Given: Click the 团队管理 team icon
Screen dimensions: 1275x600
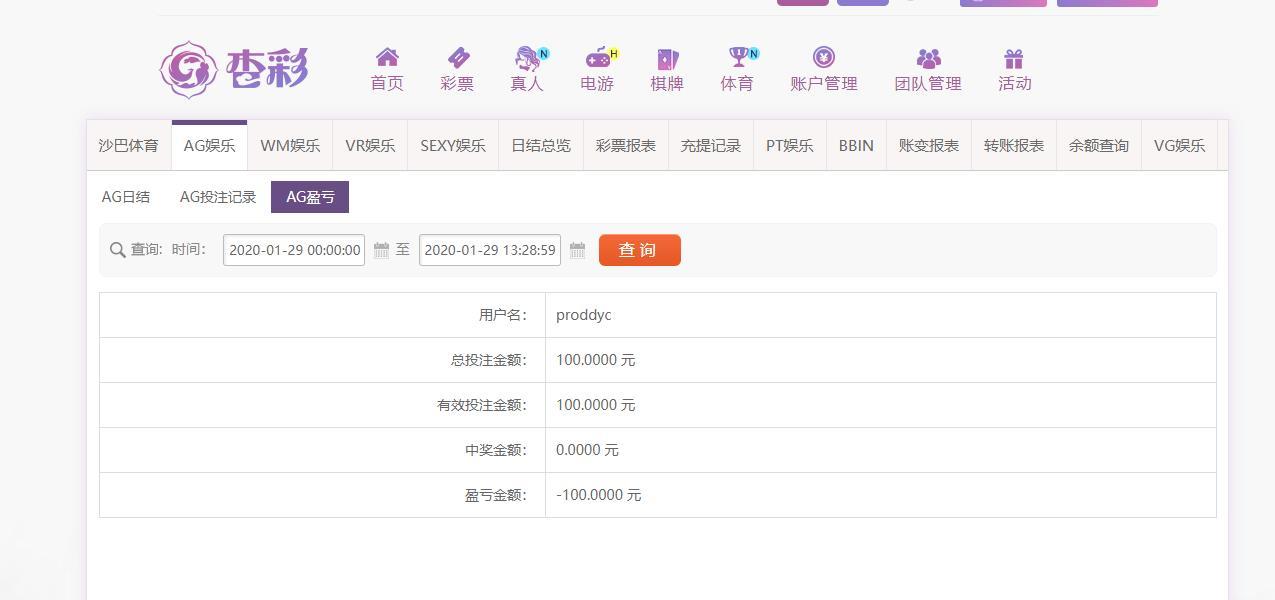Looking at the screenshot, I should (x=928, y=59).
